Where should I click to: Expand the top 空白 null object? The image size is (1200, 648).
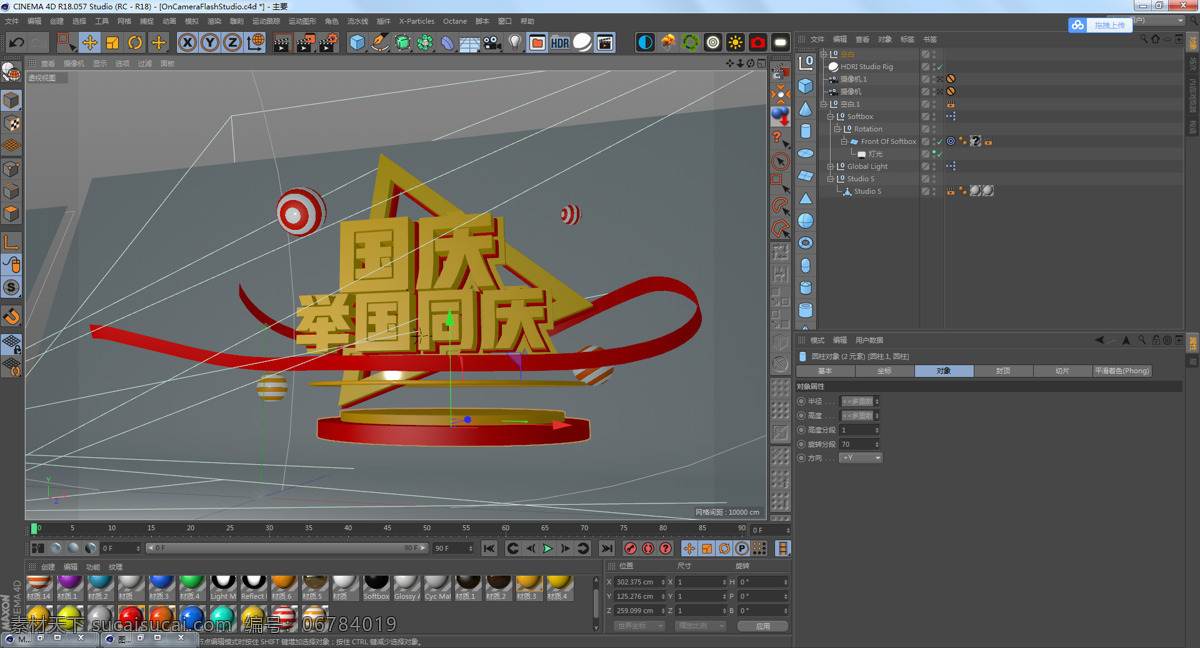point(824,54)
